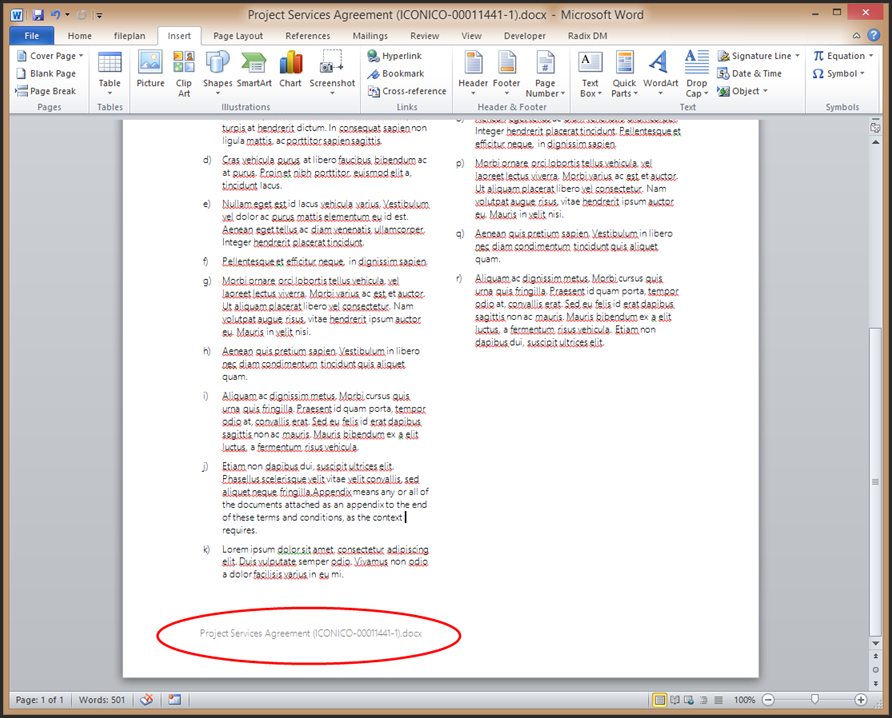Open the File tab

[x=32, y=36]
